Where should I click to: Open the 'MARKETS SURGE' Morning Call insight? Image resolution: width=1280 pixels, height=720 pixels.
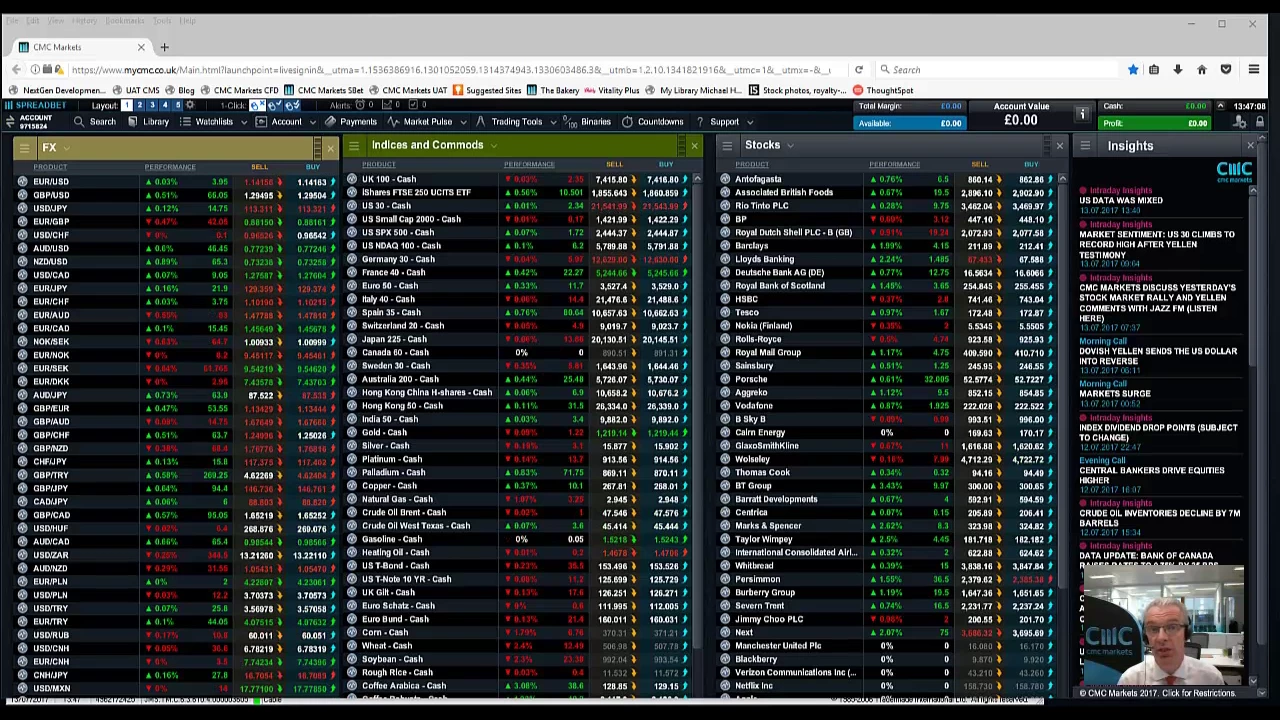coord(1115,393)
